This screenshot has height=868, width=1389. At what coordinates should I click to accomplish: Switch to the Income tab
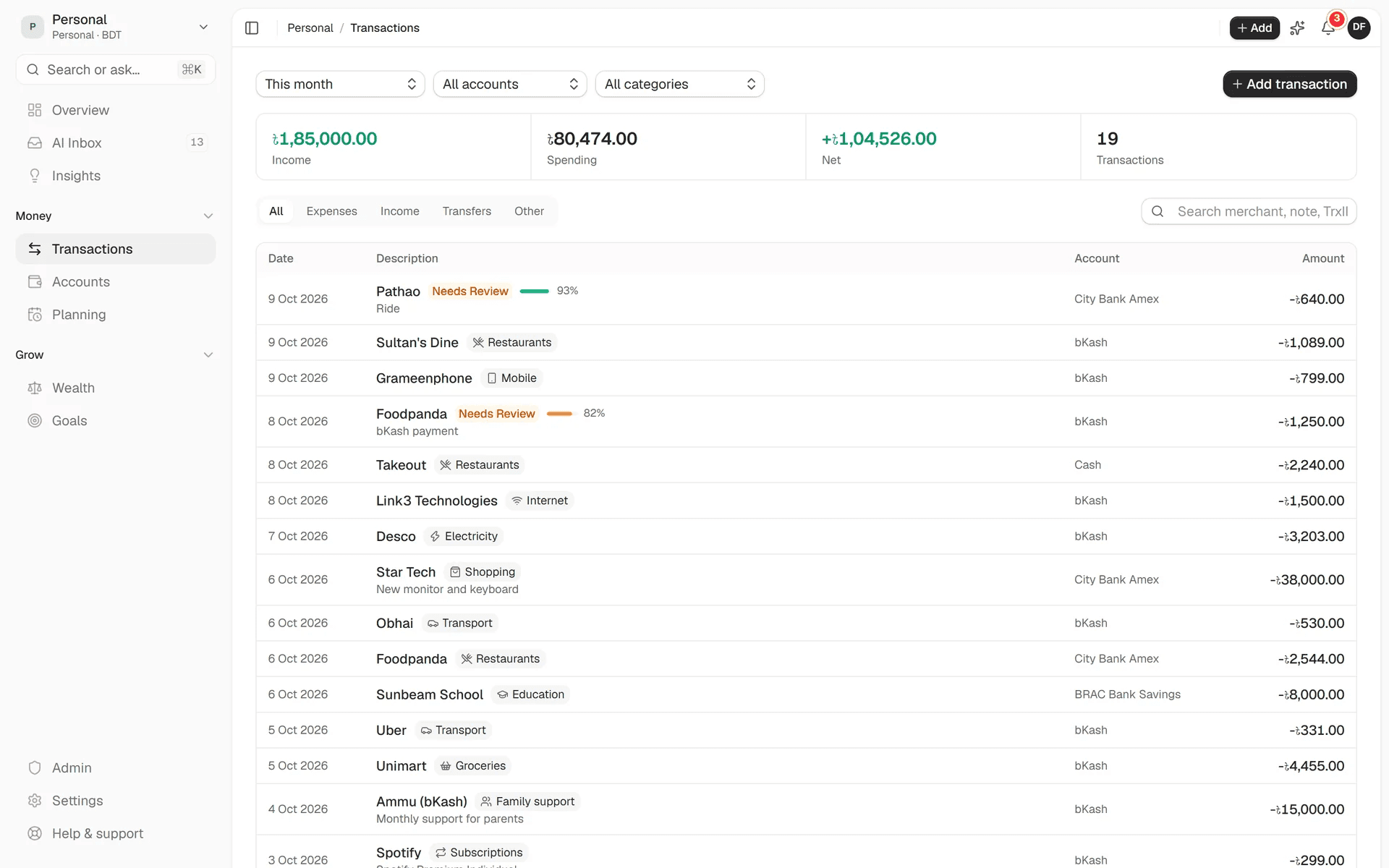[x=400, y=211]
